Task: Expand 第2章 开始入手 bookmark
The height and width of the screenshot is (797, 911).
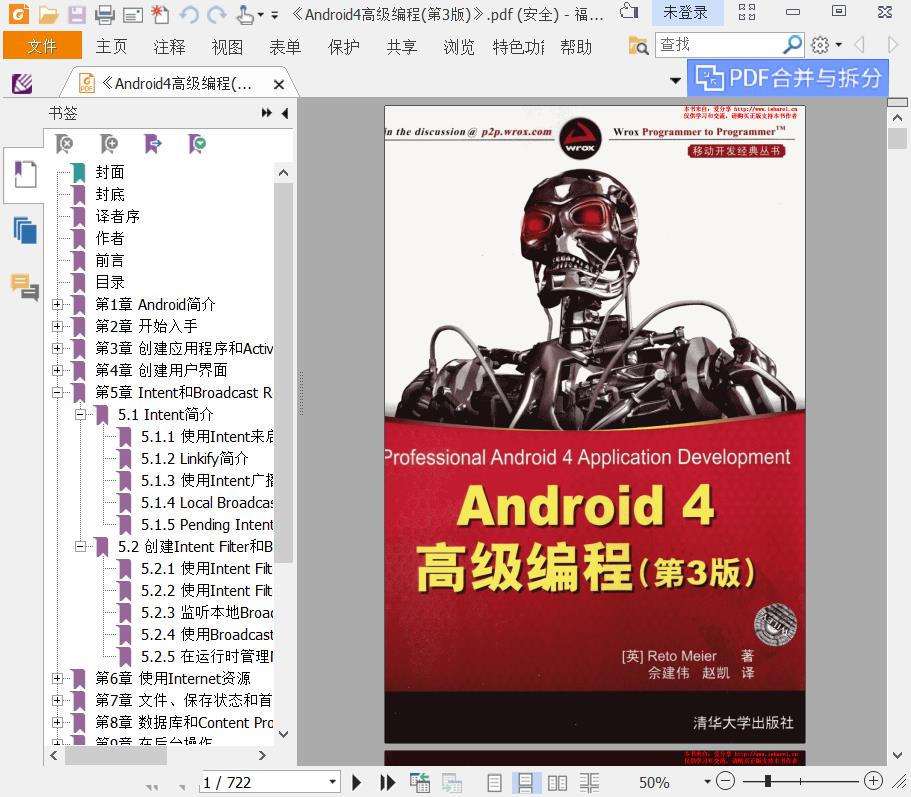Action: click(57, 326)
